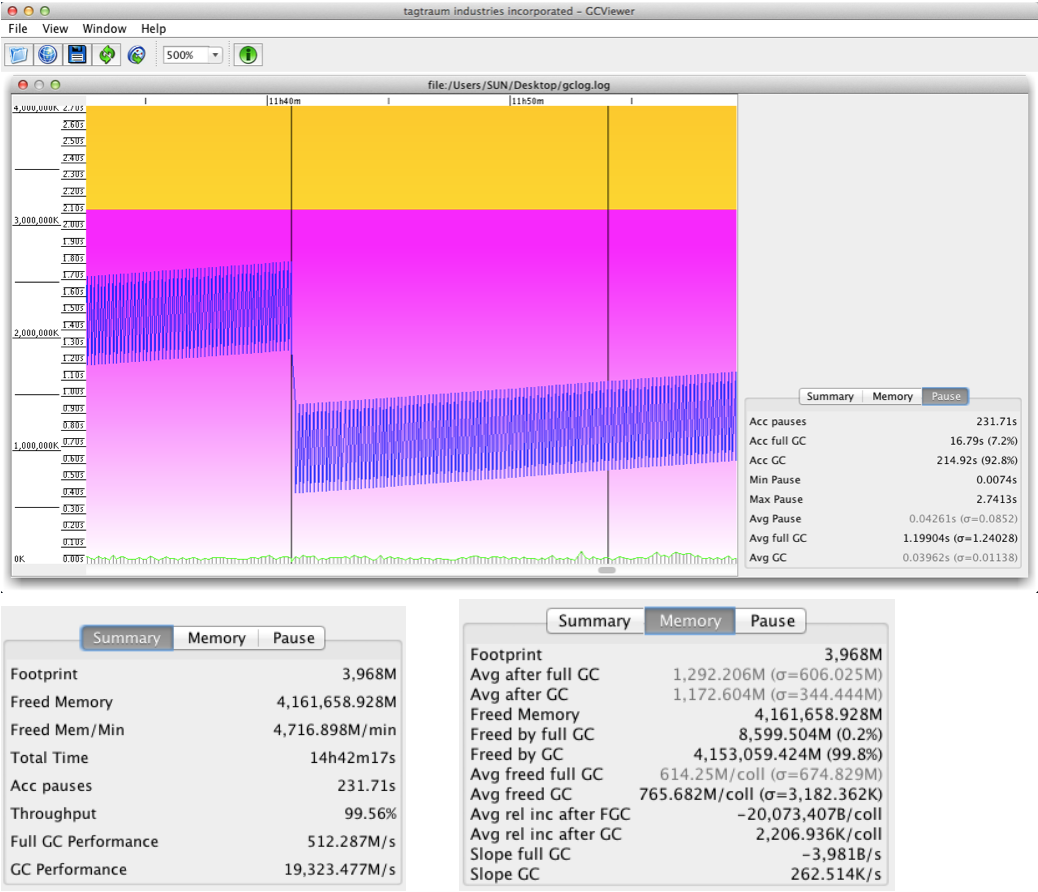Select Memory tab in the bottom-left panel
Screen dimensions: 1038x892
[216, 638]
